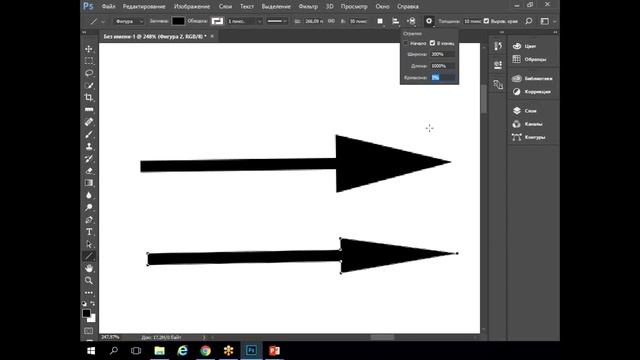640x360 pixels.
Task: Click the gear arrowhead settings icon
Action: click(429, 21)
